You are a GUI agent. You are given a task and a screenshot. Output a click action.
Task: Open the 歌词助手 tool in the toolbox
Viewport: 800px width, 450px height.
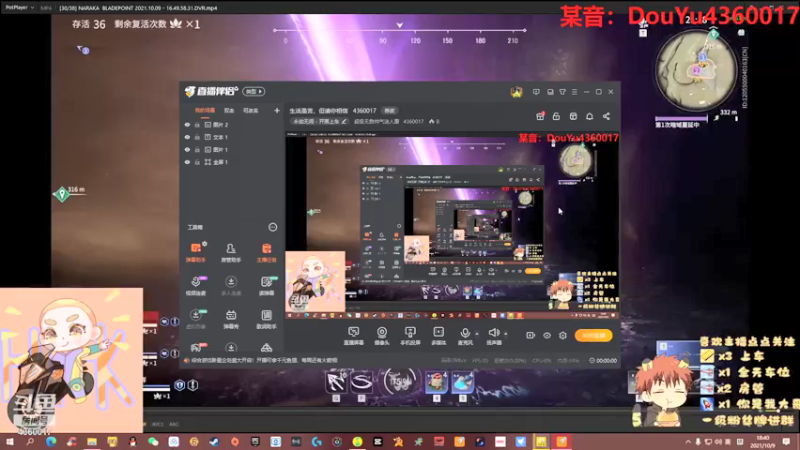tap(266, 319)
